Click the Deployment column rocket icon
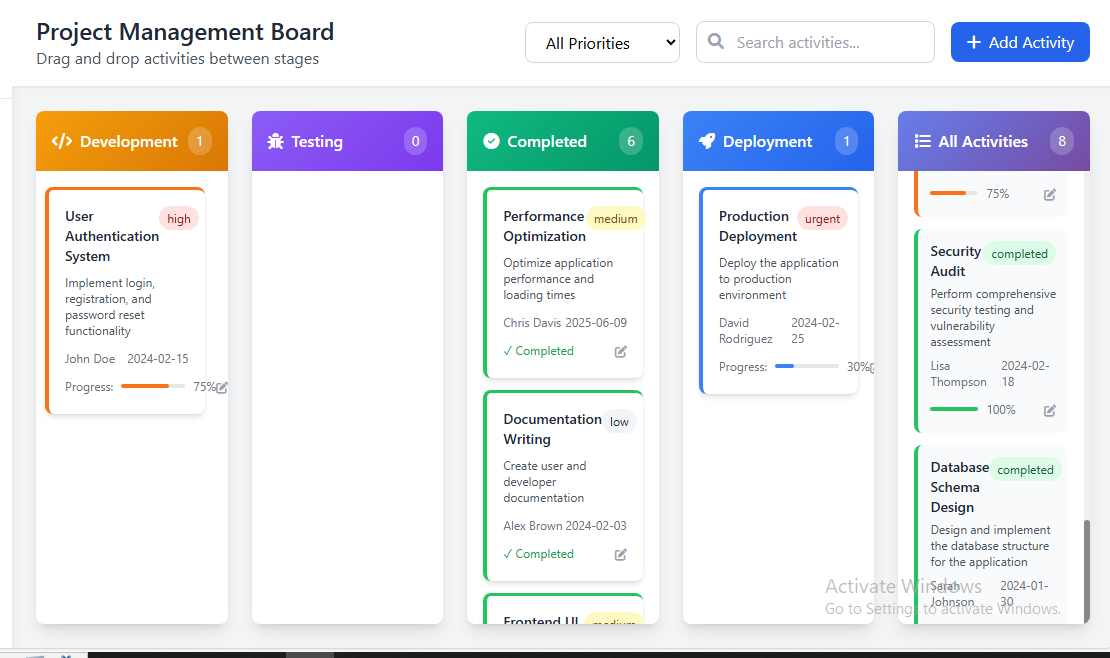The image size is (1110, 658). click(x=707, y=142)
